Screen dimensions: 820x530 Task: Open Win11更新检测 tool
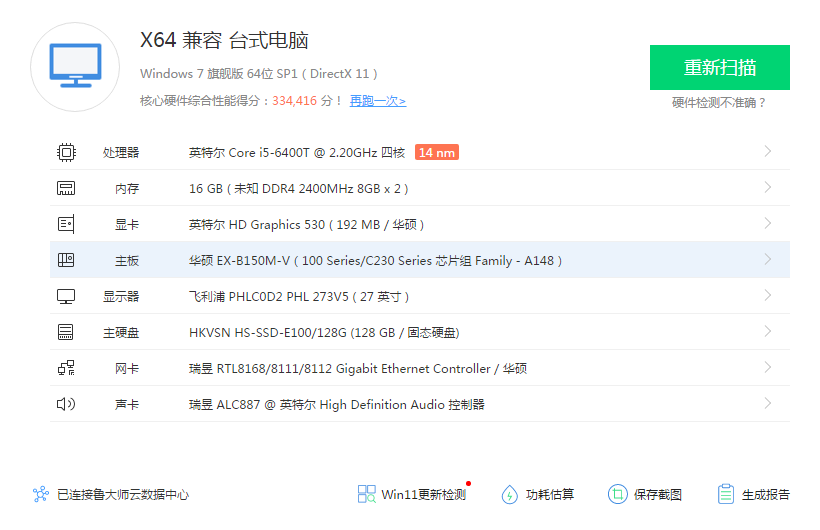pos(412,494)
